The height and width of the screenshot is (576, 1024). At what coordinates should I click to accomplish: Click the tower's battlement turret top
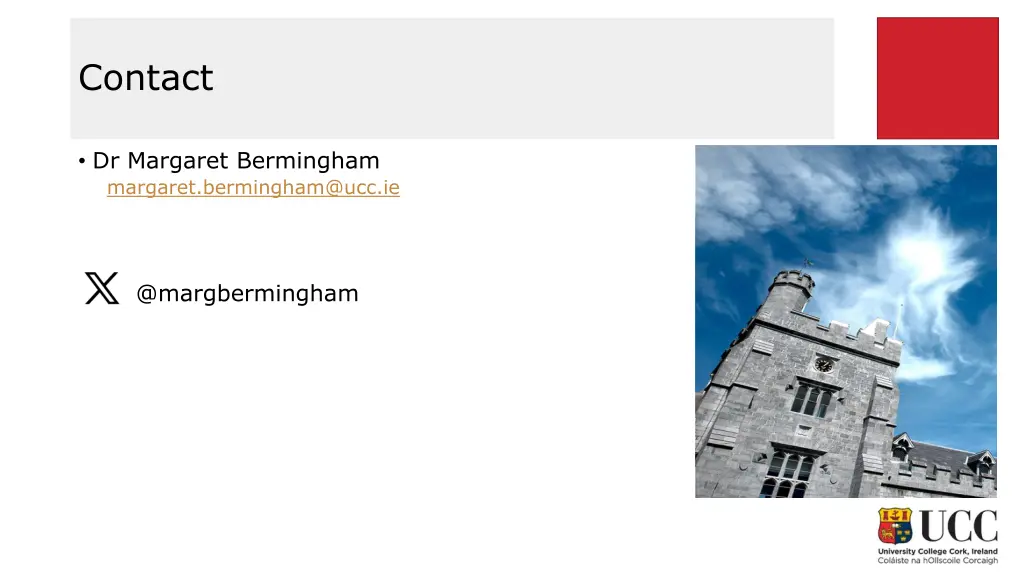(795, 282)
